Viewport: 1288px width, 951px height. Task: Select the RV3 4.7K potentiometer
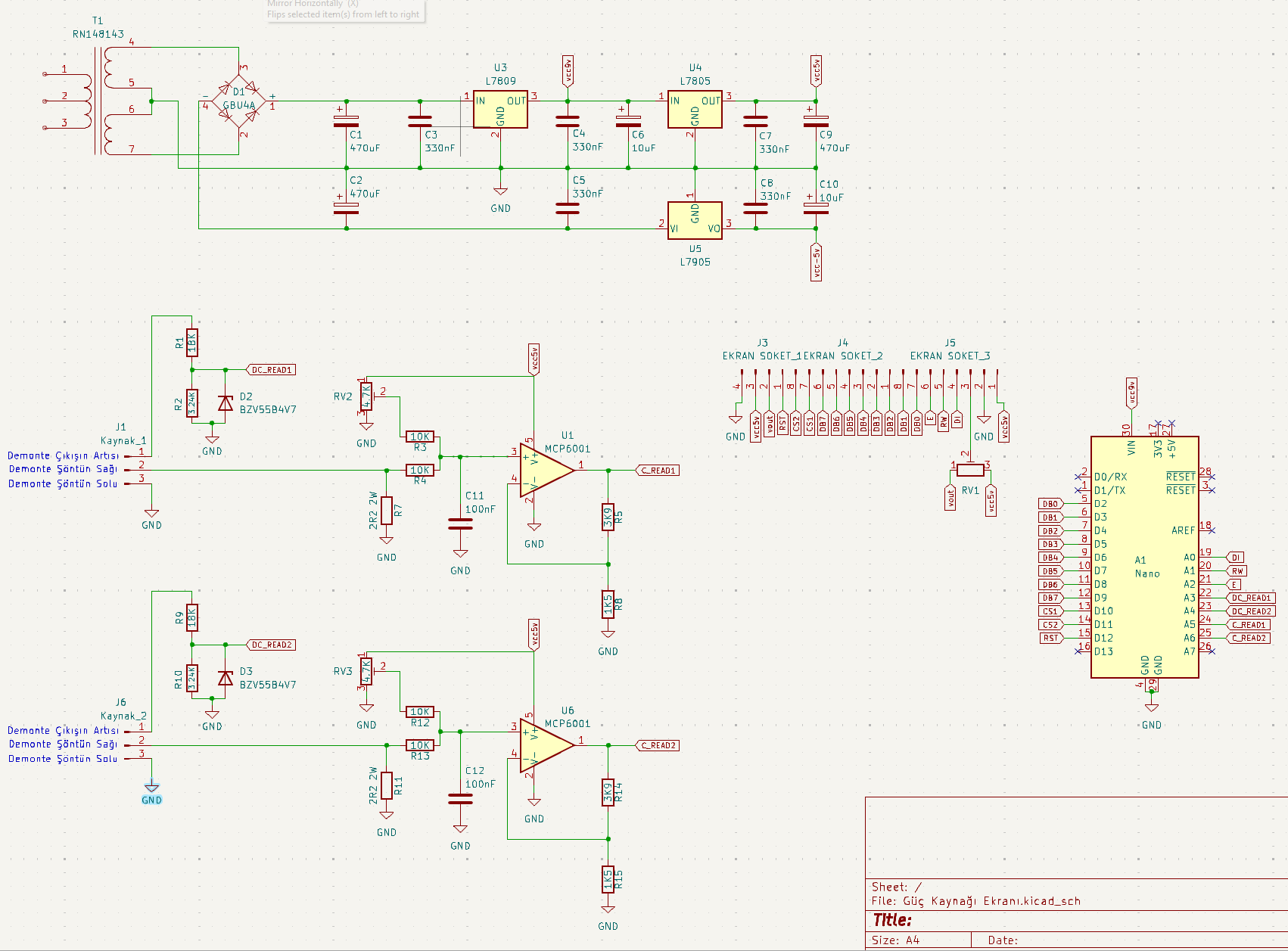tap(367, 671)
